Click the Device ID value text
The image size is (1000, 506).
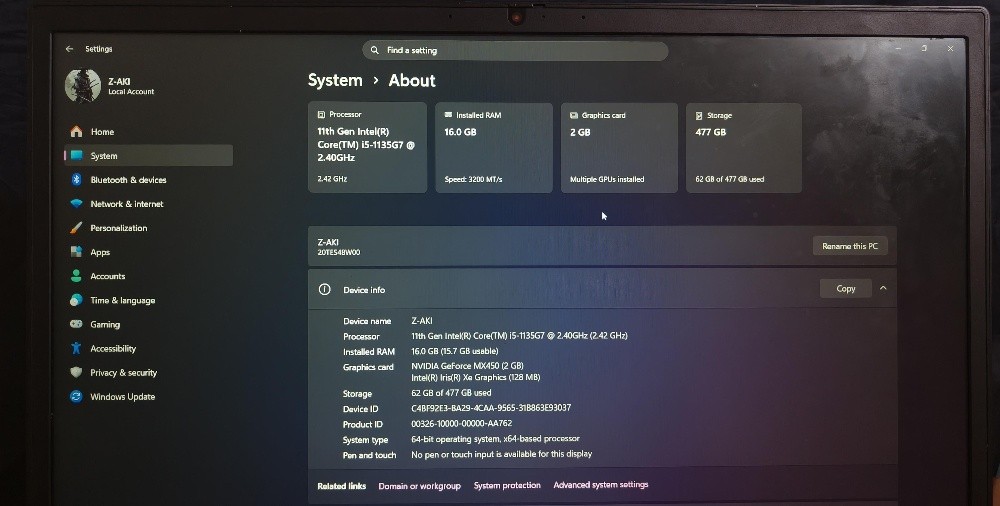coord(491,408)
